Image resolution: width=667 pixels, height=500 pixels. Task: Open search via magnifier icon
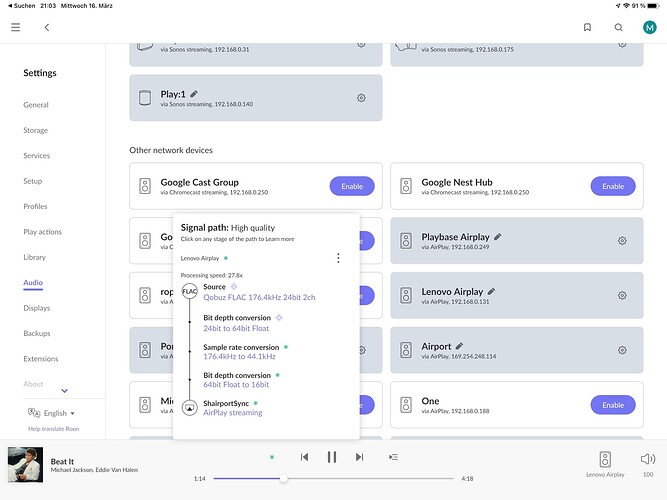pyautogui.click(x=619, y=27)
